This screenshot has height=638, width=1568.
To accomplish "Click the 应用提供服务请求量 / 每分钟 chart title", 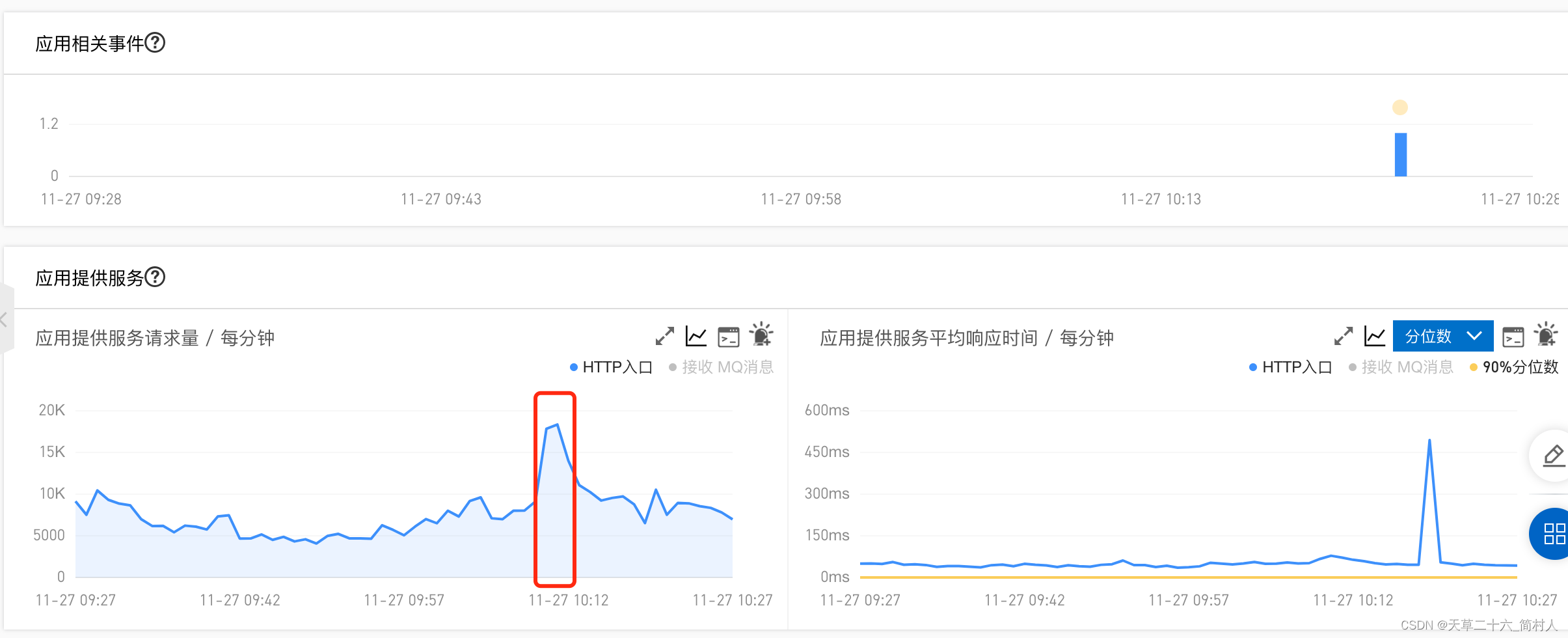I will coord(155,338).
